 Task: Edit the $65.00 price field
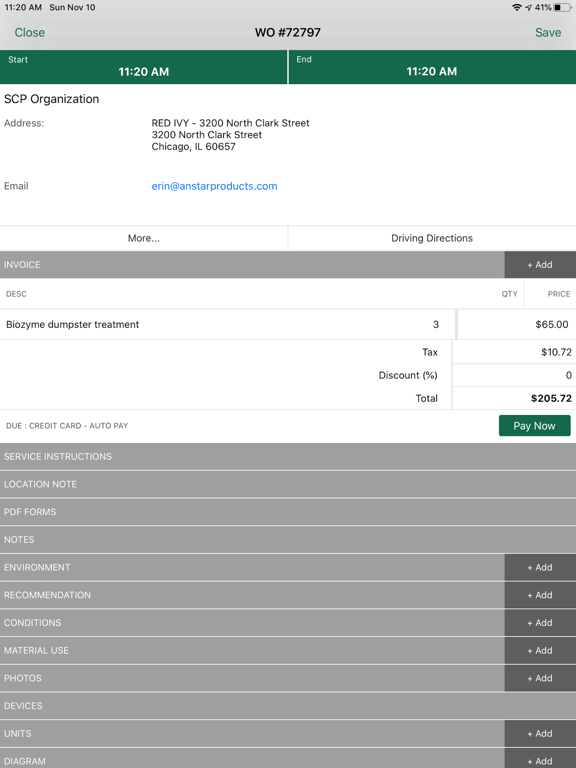click(x=516, y=324)
